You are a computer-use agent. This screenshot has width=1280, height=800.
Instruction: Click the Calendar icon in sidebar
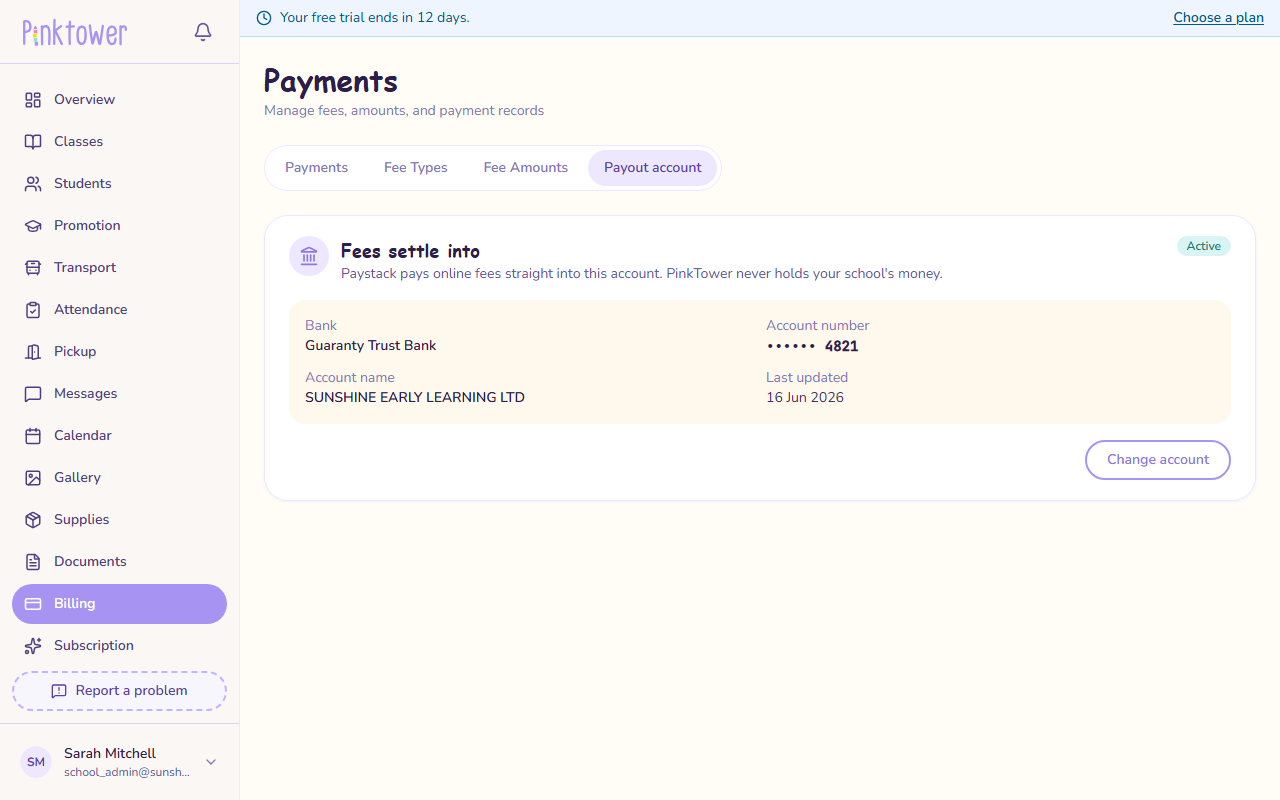[x=33, y=436]
